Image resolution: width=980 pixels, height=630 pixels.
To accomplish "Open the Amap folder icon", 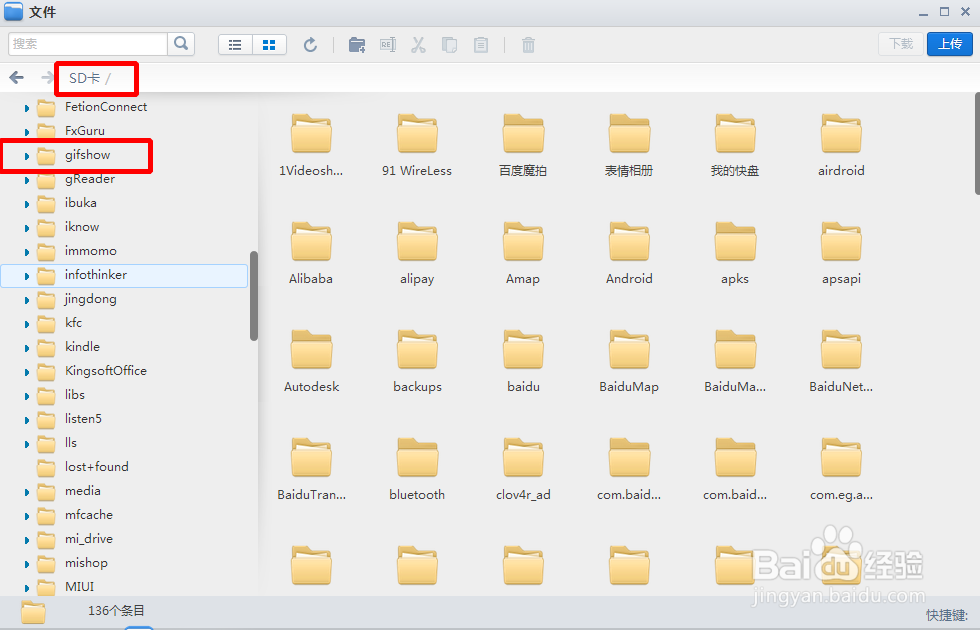I will [523, 241].
